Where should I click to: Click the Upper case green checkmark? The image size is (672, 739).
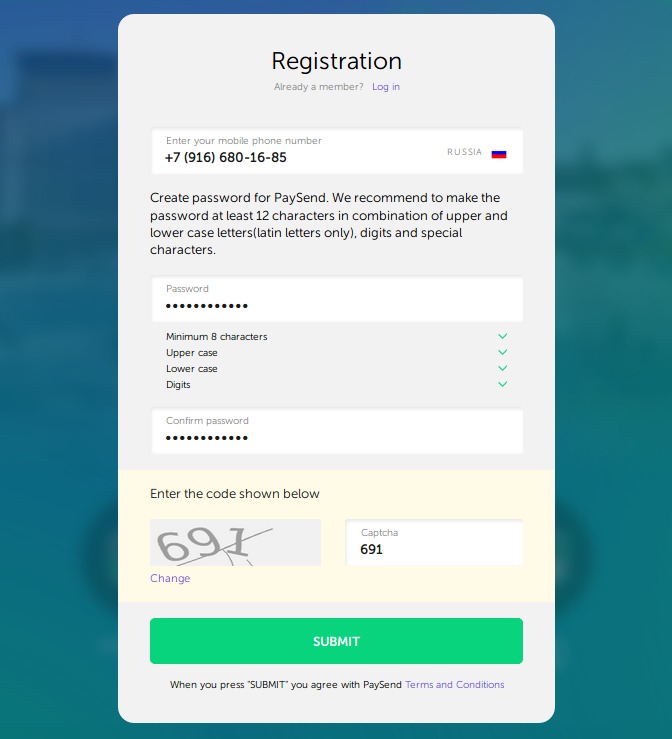click(502, 352)
